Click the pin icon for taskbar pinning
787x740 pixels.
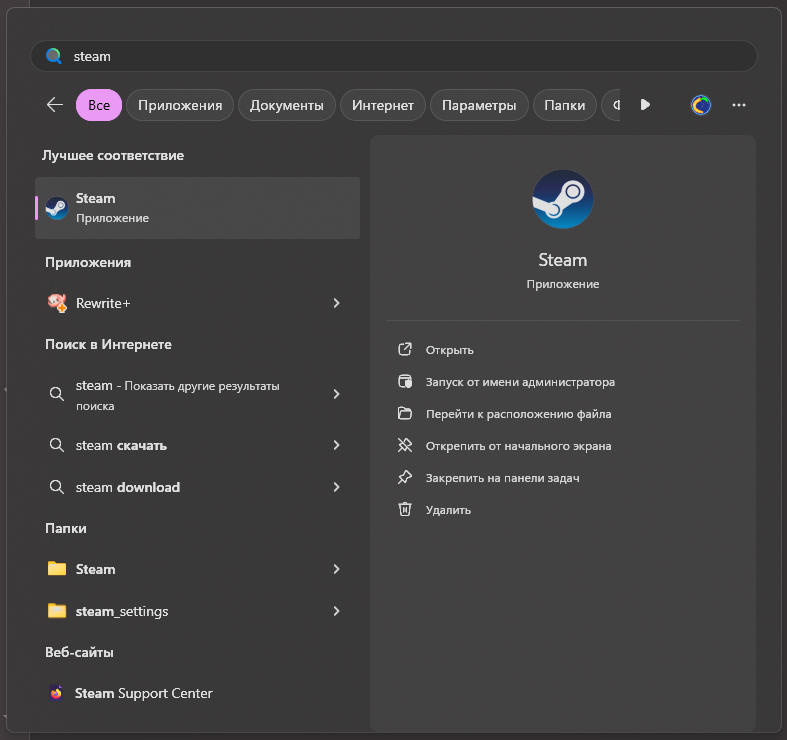point(405,477)
